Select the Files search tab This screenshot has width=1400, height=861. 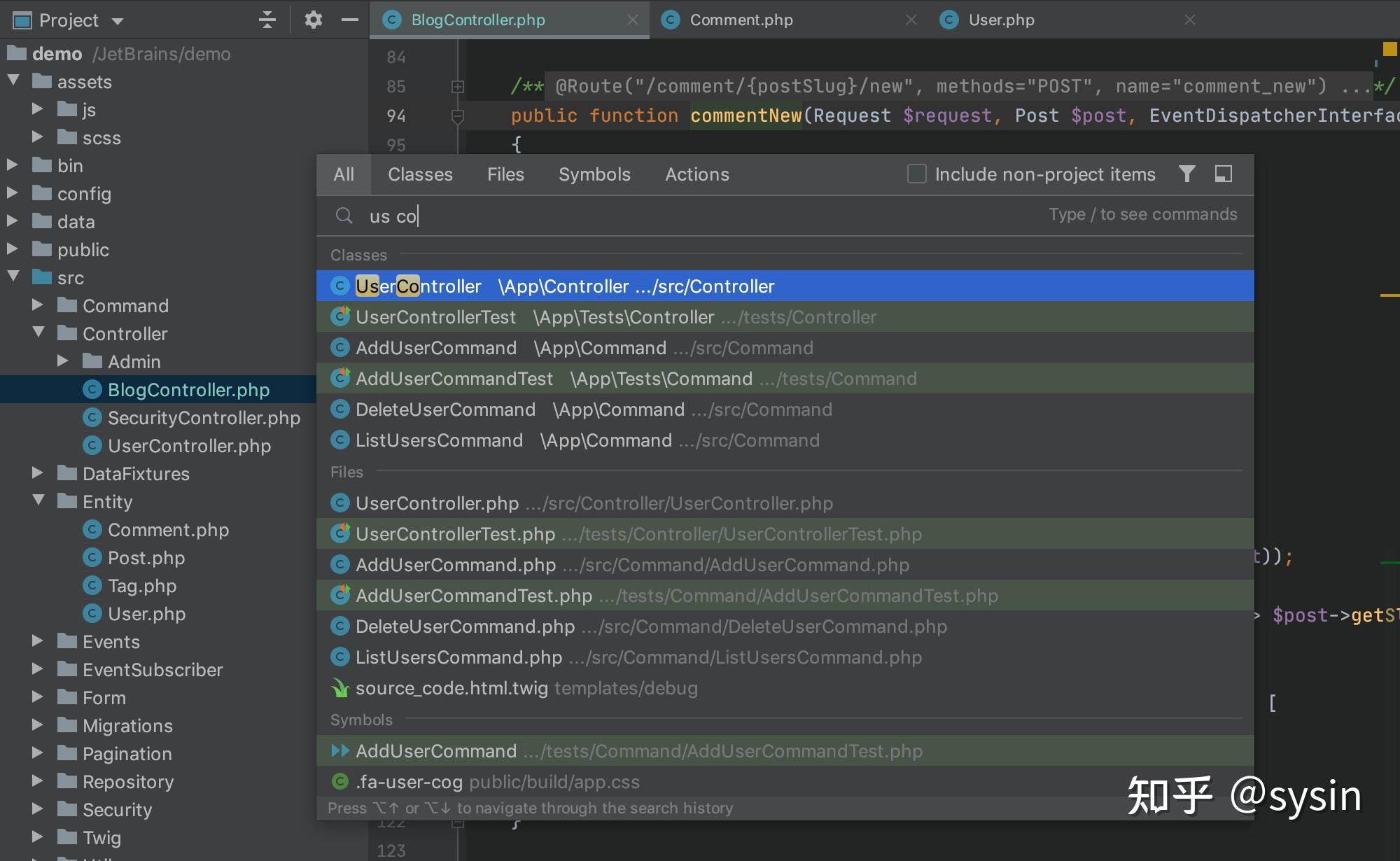point(505,174)
